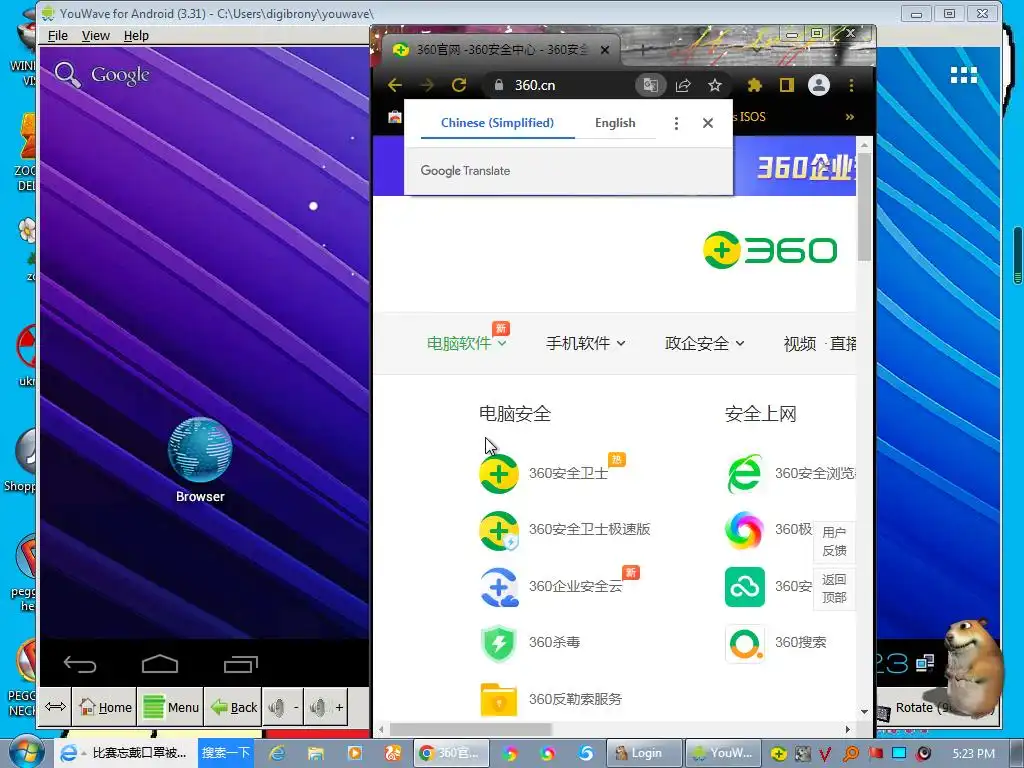
Task: Click the share page icon
Action: click(x=682, y=85)
